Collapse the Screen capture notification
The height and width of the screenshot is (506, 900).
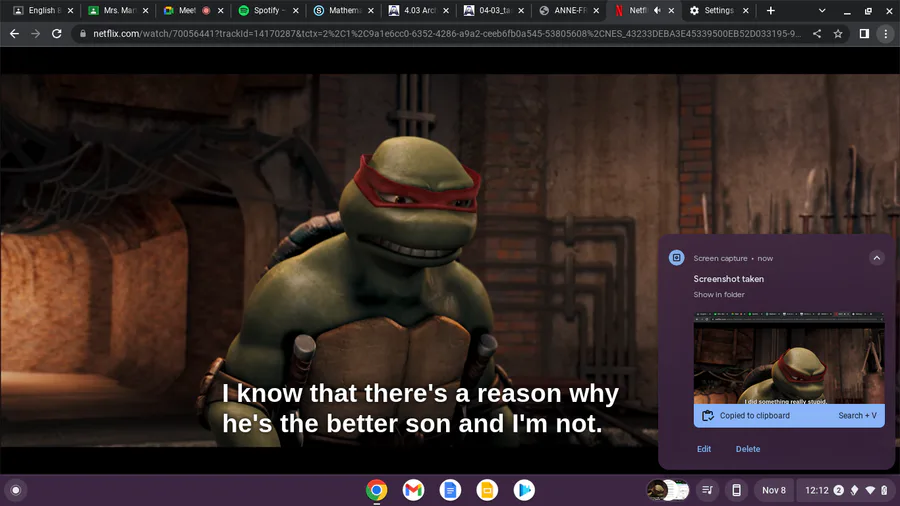tap(876, 258)
